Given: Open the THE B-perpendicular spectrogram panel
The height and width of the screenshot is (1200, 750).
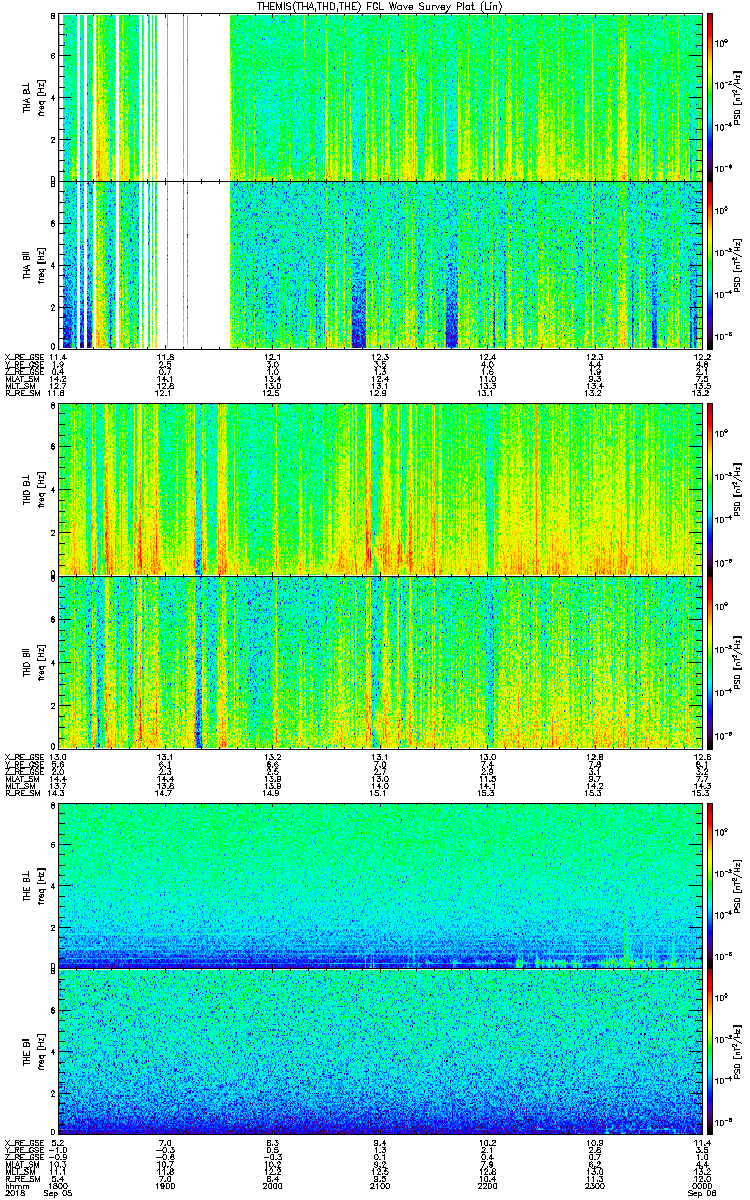Looking at the screenshot, I should 385,884.
